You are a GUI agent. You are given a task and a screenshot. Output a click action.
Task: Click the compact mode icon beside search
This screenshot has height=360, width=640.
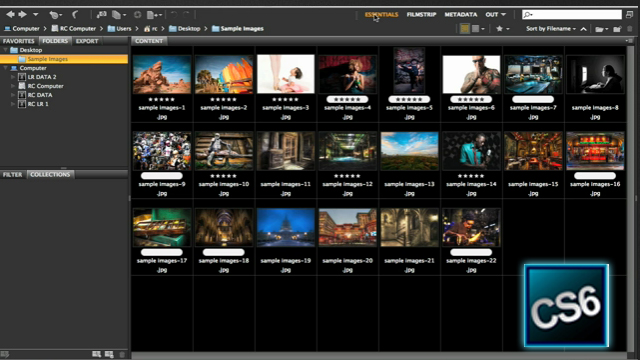[629, 15]
